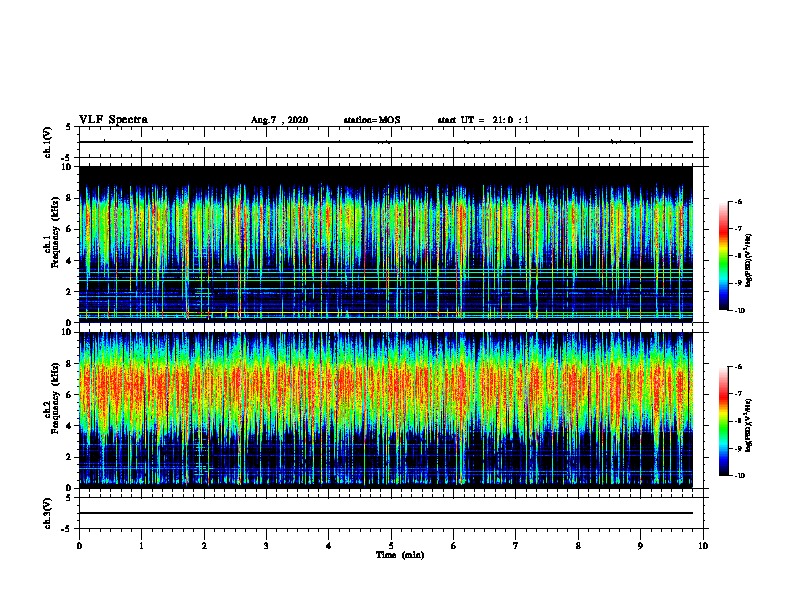The height and width of the screenshot is (612, 792).
Task: Click the ch.1 voltage waveform trace
Action: [x=386, y=142]
